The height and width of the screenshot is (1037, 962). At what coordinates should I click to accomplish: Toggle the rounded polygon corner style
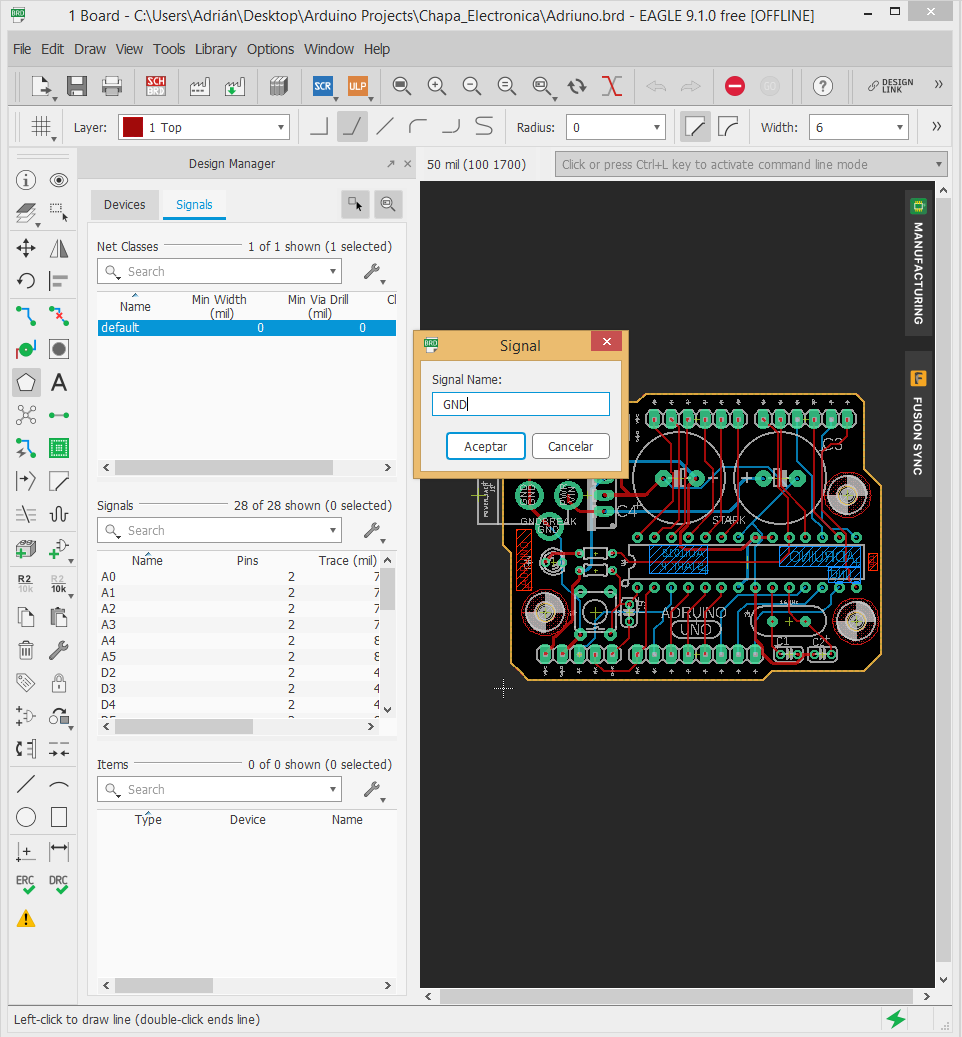click(x=729, y=127)
